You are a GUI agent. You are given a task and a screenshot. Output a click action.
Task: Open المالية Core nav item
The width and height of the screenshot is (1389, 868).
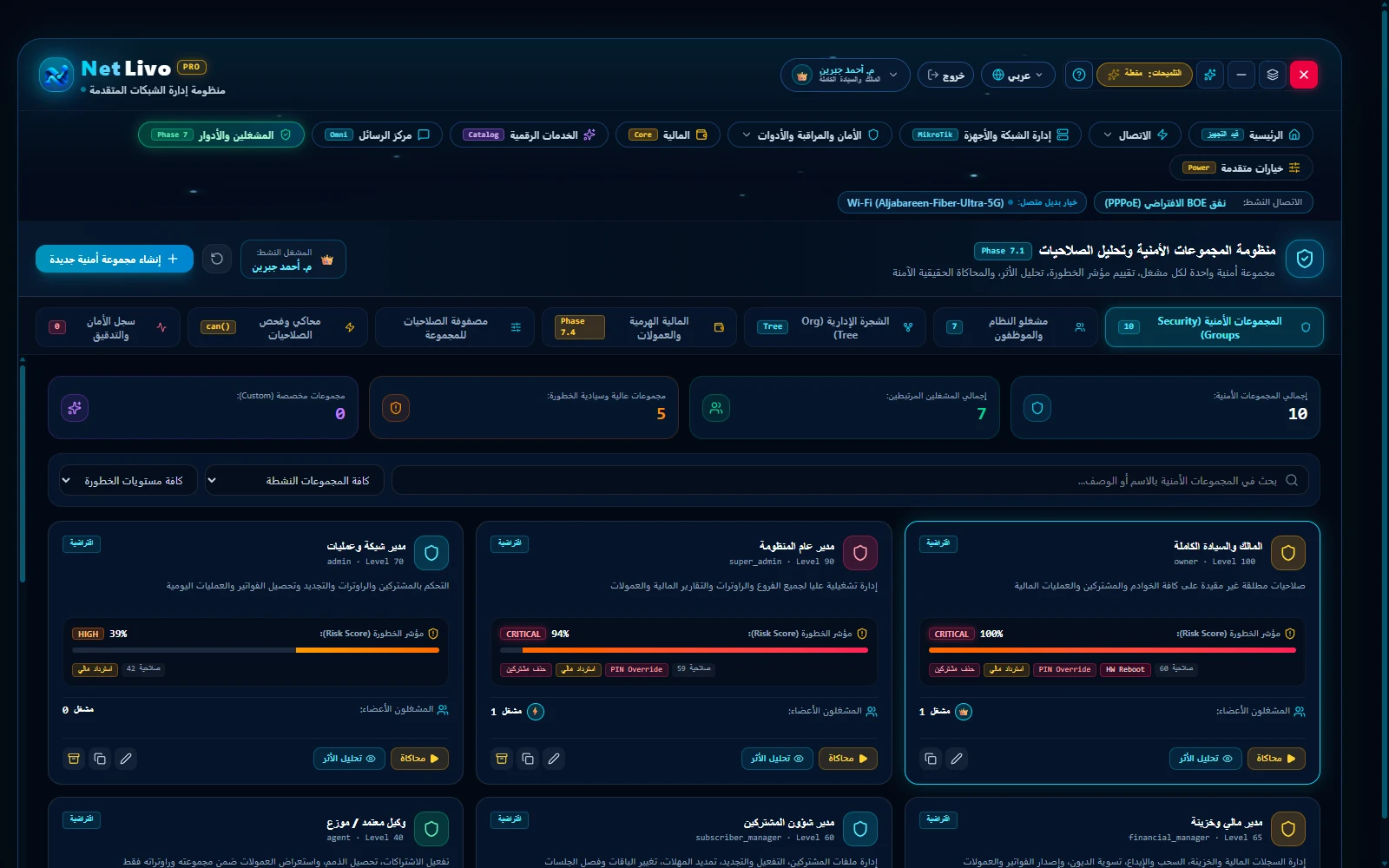tap(668, 135)
